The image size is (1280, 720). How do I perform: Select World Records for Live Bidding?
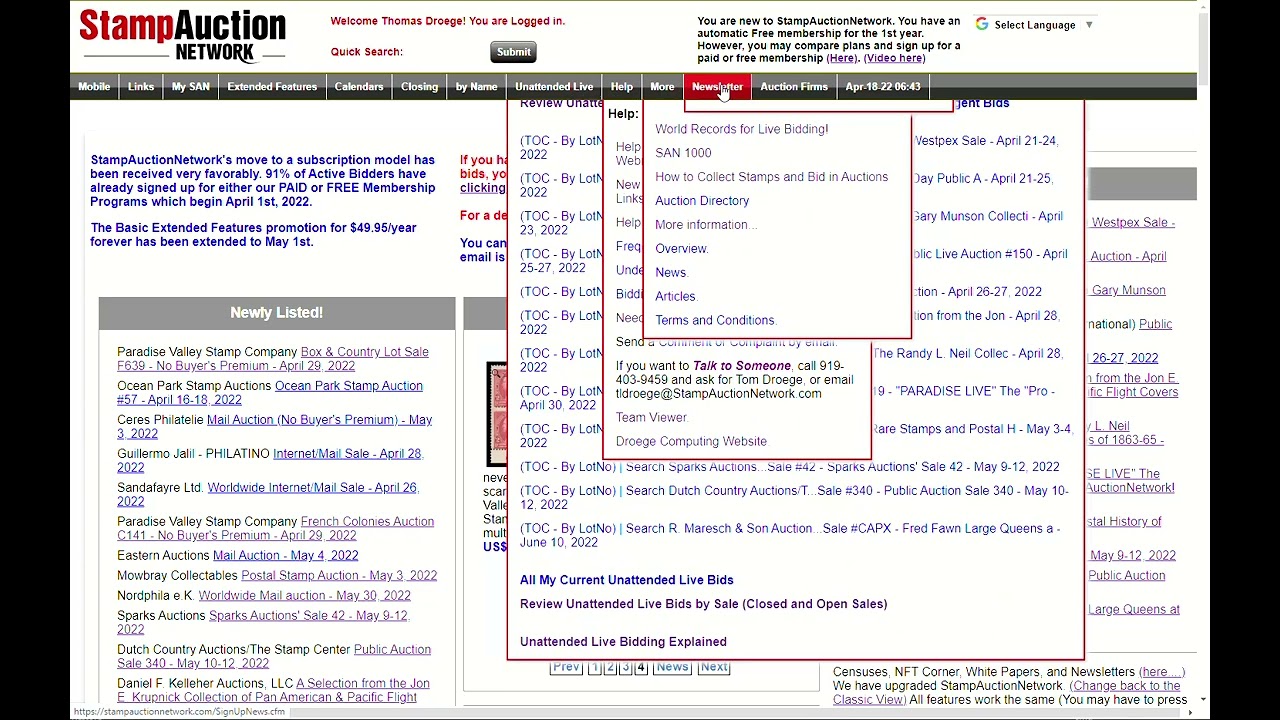point(741,129)
